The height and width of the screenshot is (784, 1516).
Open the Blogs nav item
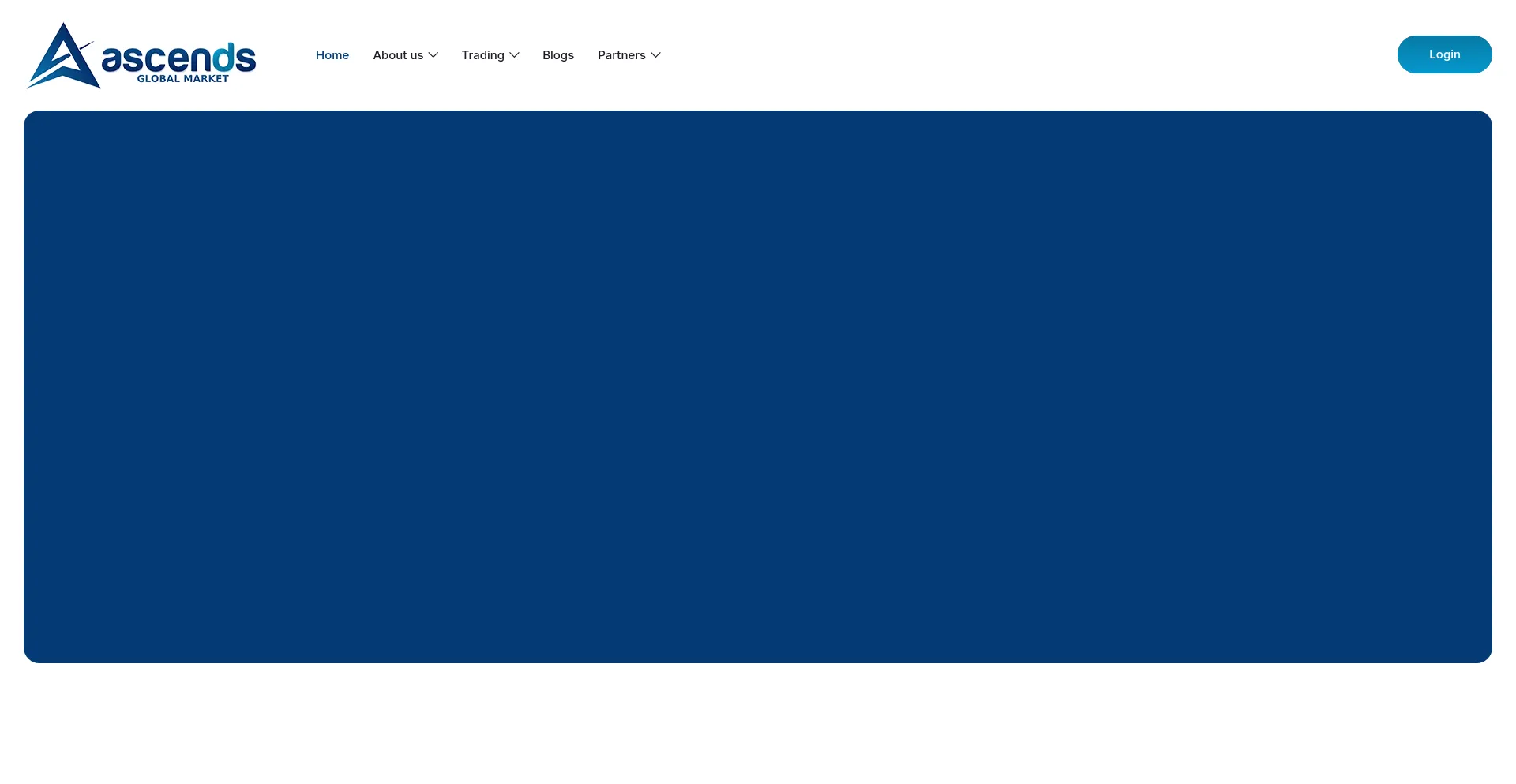(558, 55)
